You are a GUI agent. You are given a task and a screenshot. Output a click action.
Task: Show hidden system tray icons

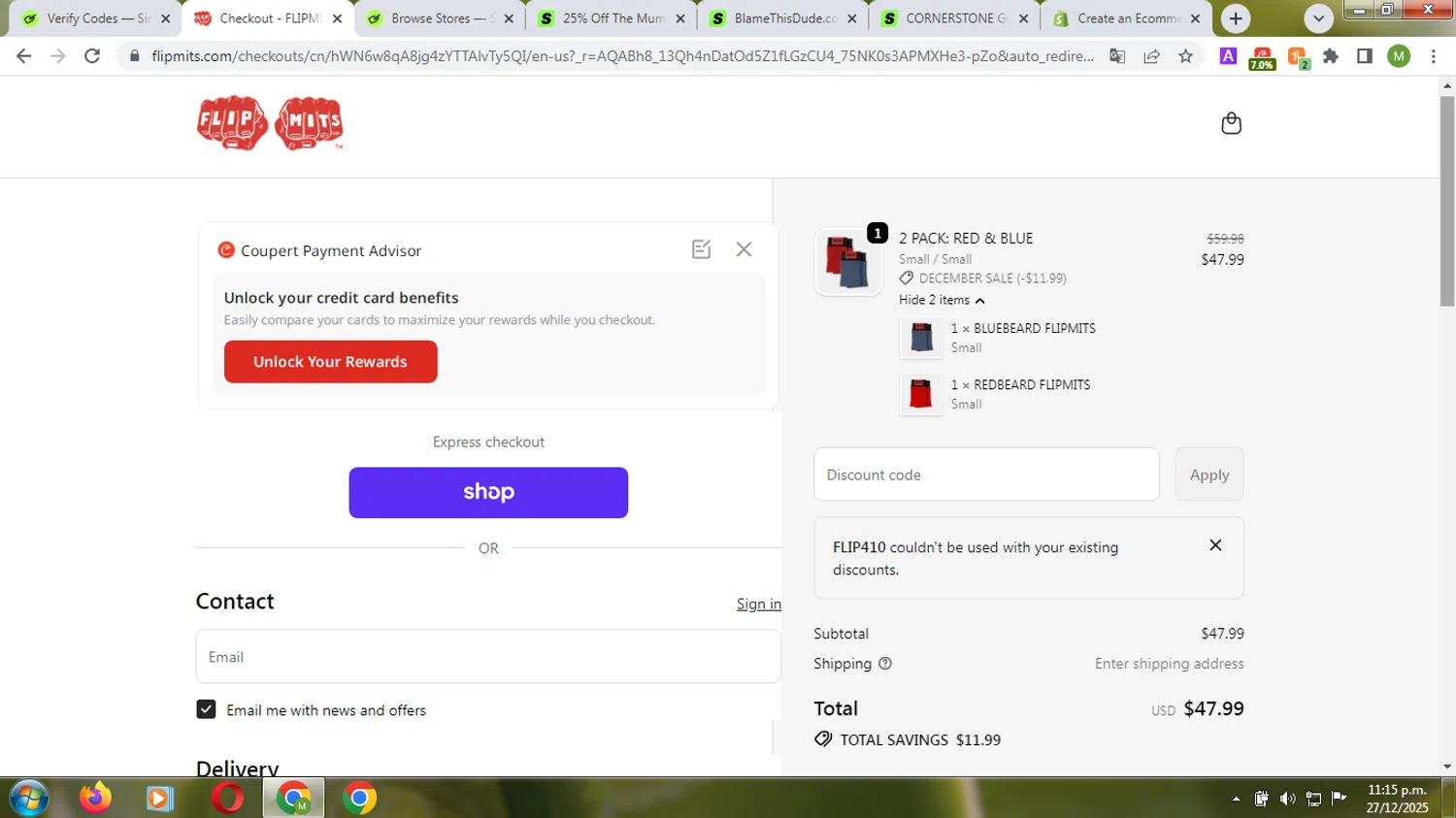point(1236,799)
